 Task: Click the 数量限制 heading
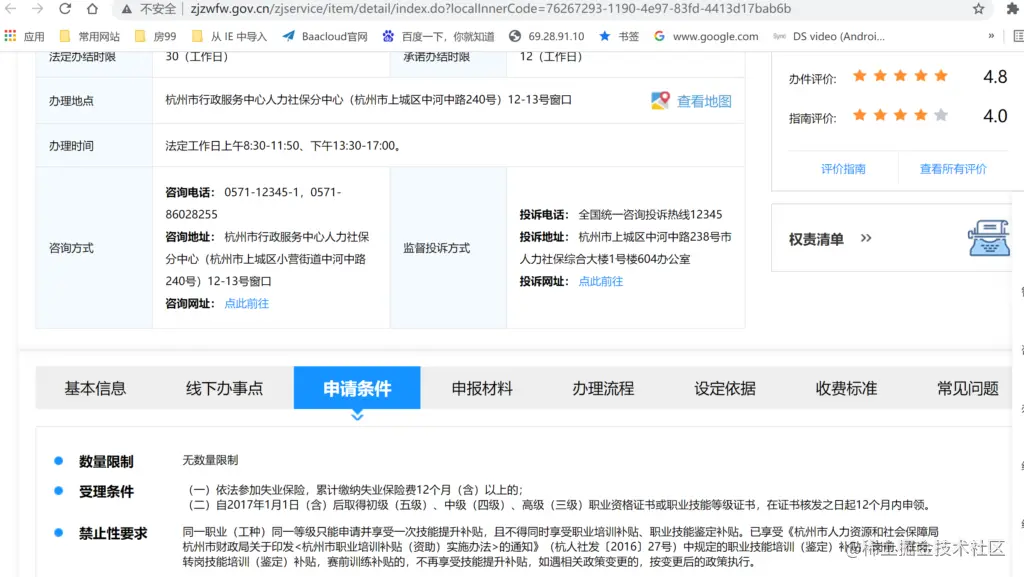106,461
